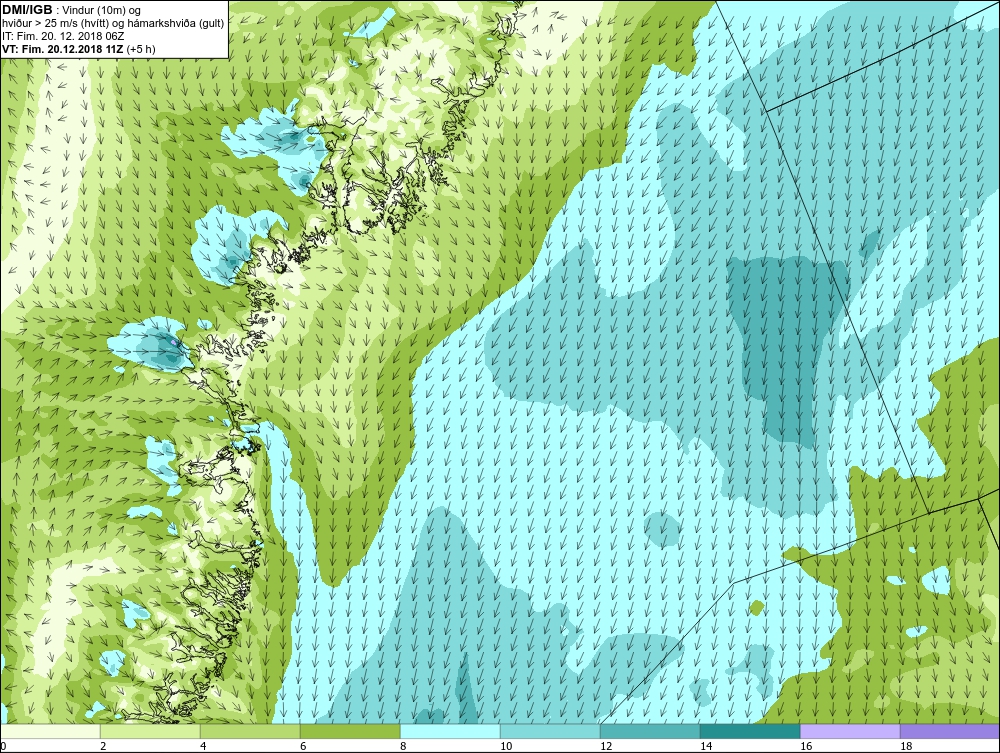
Task: Click legend label 10
Action: point(506,746)
